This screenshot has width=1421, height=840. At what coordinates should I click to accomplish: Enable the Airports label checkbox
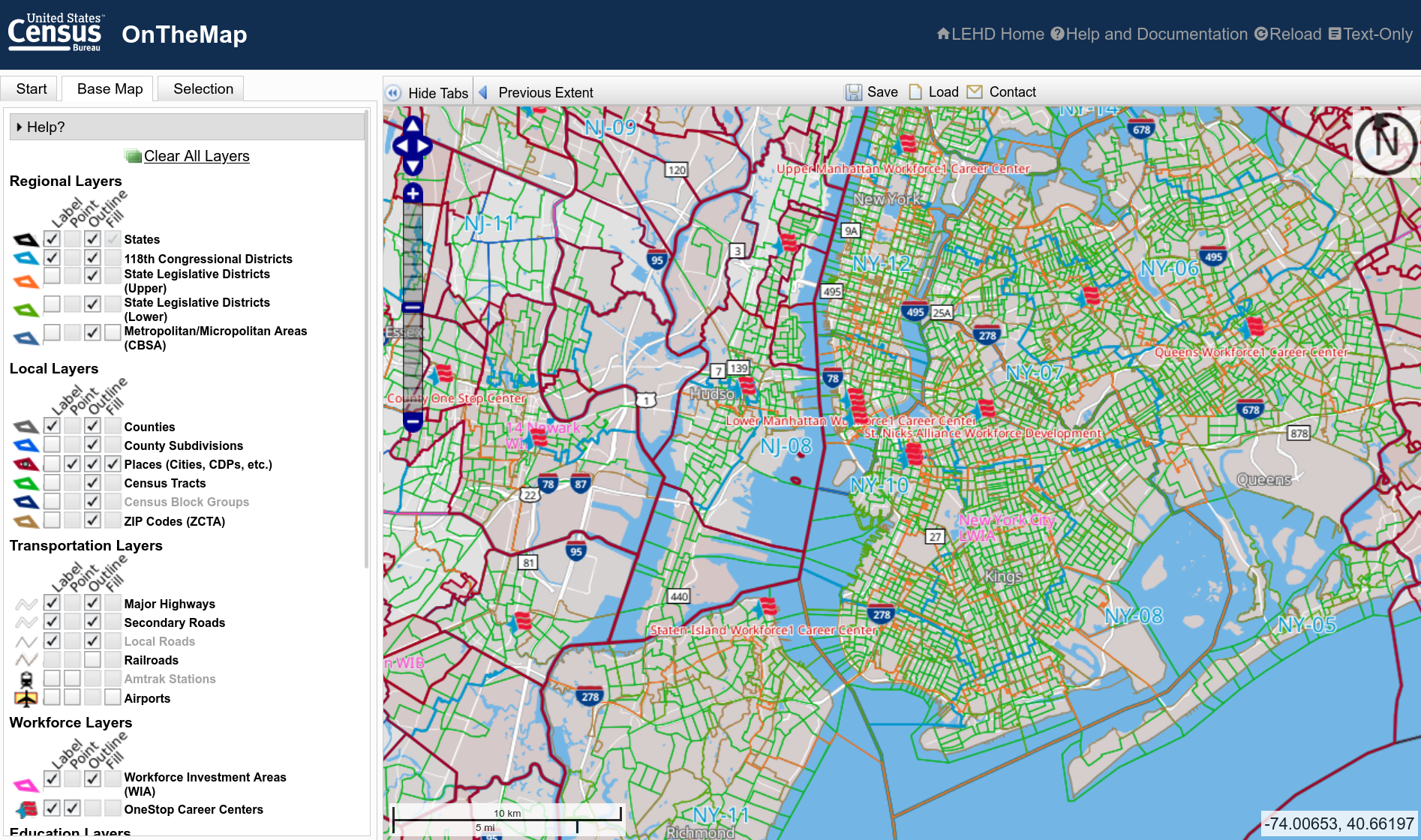pos(52,697)
